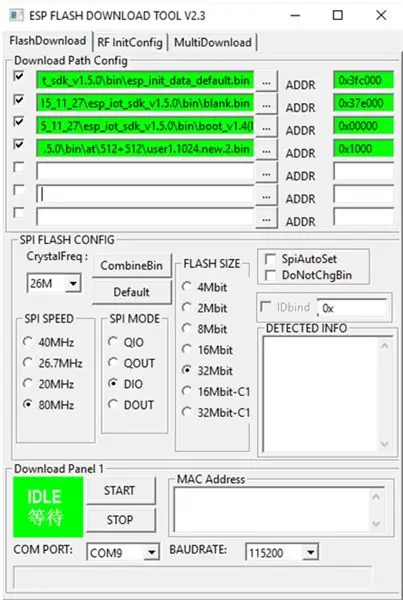Click DETECTED INFO scrollbar down arrow
The image size is (403, 600).
click(385, 444)
